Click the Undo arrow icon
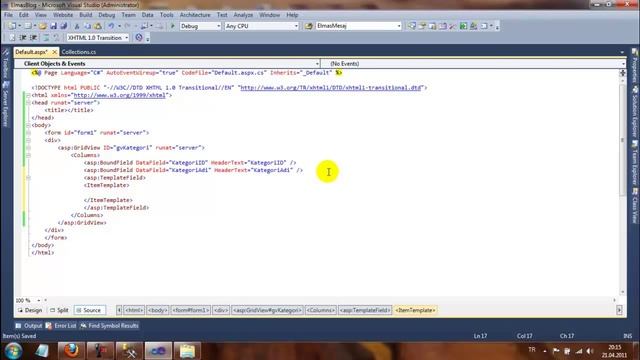This screenshot has height=360, width=640. 111,26
